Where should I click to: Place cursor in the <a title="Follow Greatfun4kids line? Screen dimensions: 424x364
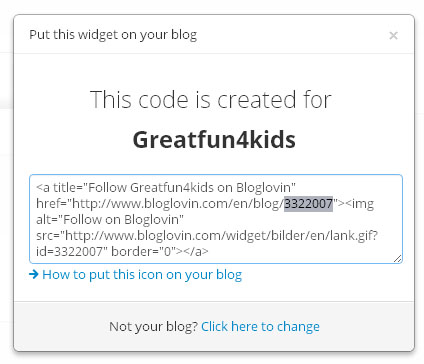(x=166, y=188)
